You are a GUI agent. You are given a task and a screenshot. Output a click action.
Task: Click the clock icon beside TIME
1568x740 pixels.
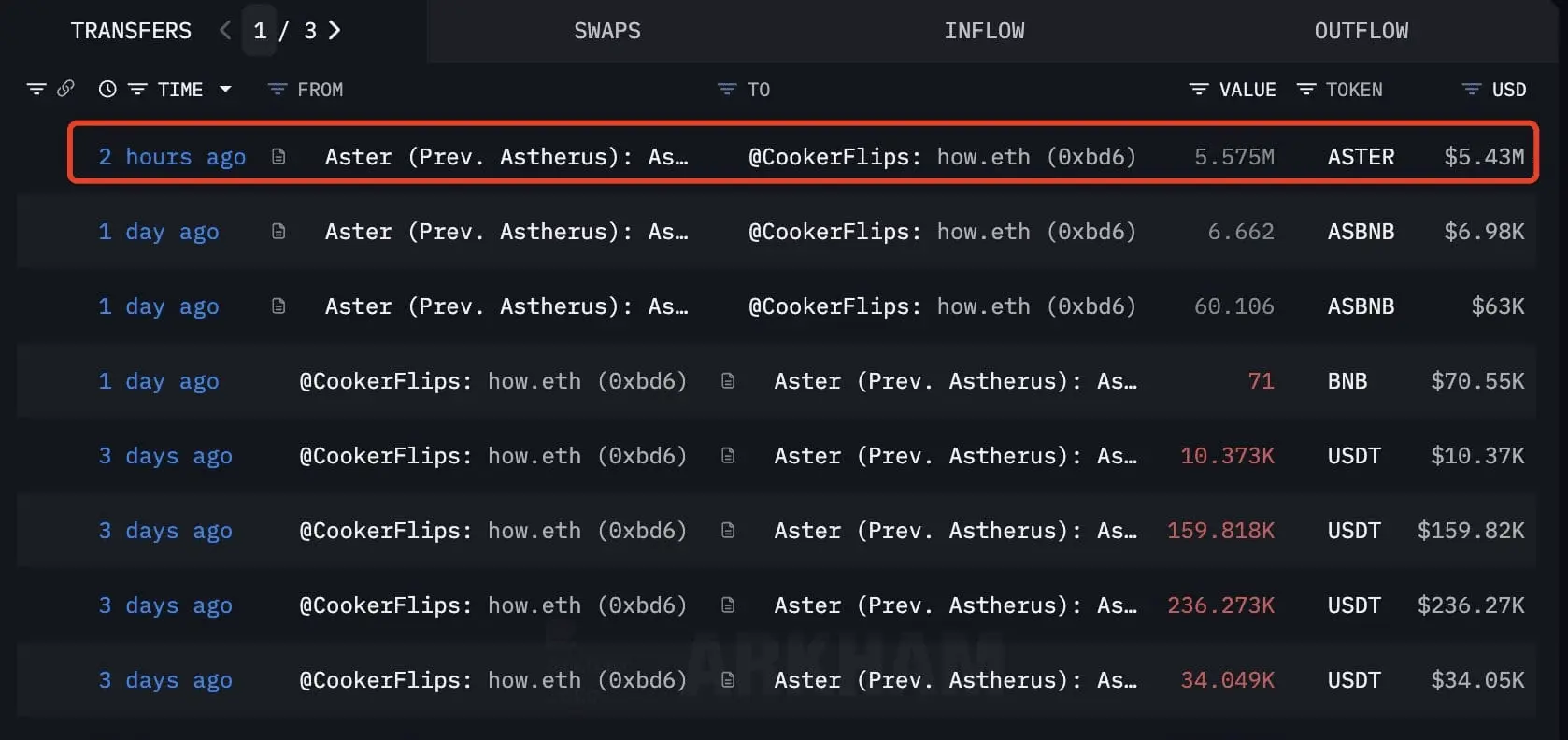(x=107, y=90)
